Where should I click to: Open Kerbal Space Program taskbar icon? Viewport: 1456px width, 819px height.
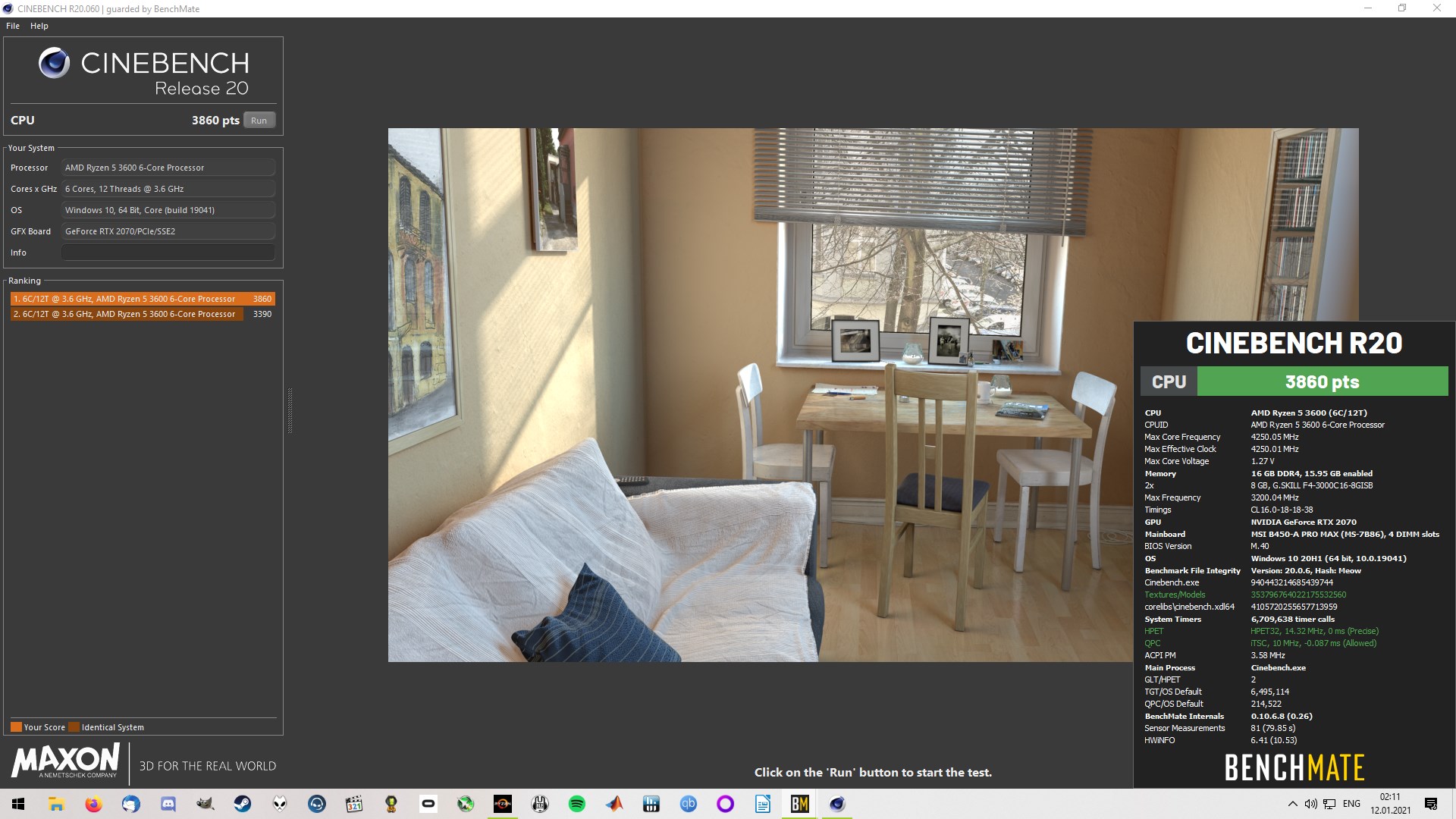tap(391, 804)
